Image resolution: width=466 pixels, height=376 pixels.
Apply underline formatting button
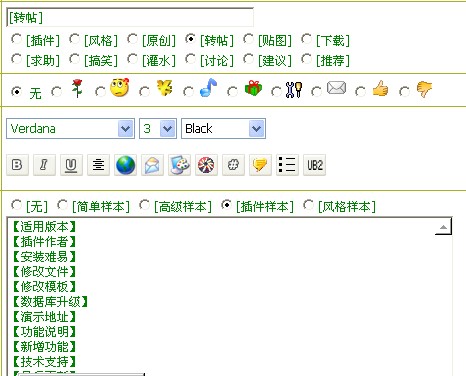tap(71, 165)
